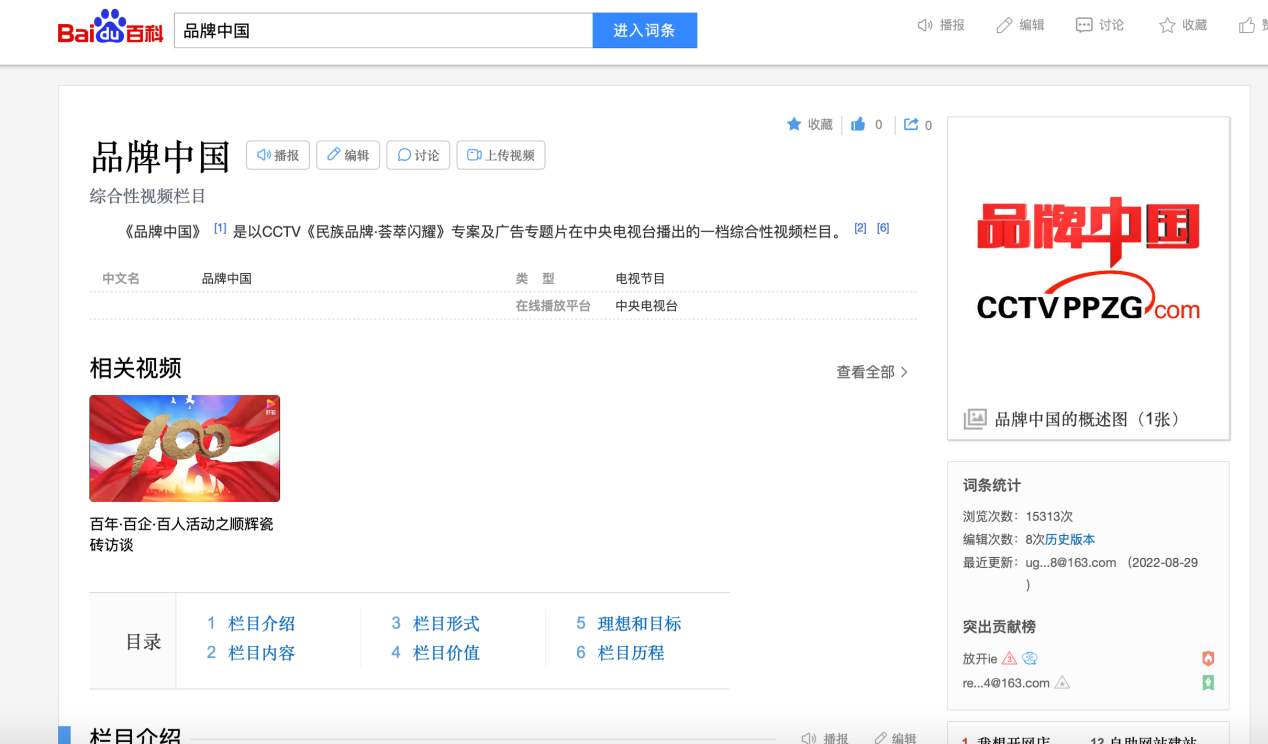
Task: Click 播报 button beside the 品牌中国 title
Action: 278,155
